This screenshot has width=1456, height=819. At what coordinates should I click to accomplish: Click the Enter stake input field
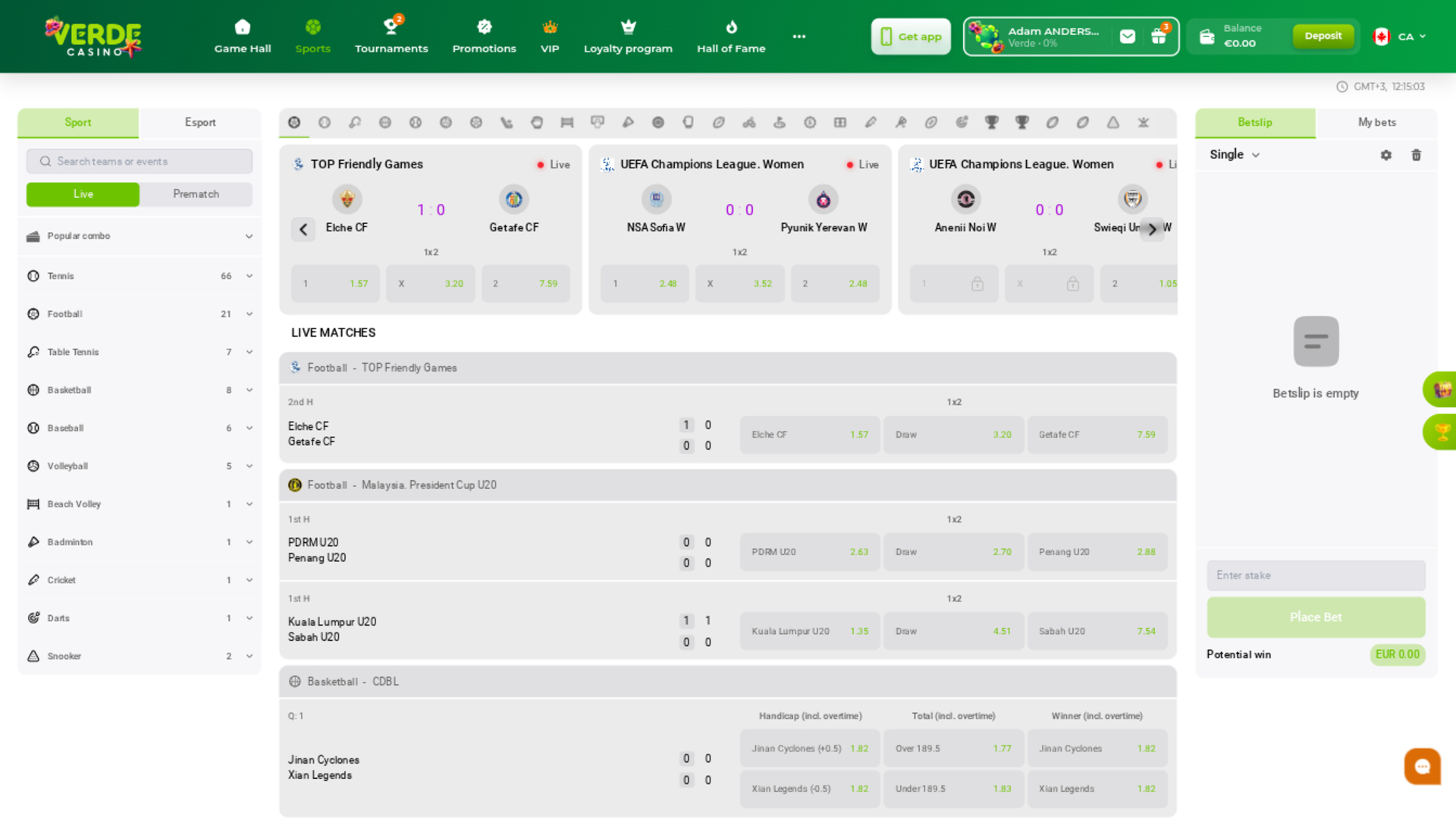click(1316, 576)
